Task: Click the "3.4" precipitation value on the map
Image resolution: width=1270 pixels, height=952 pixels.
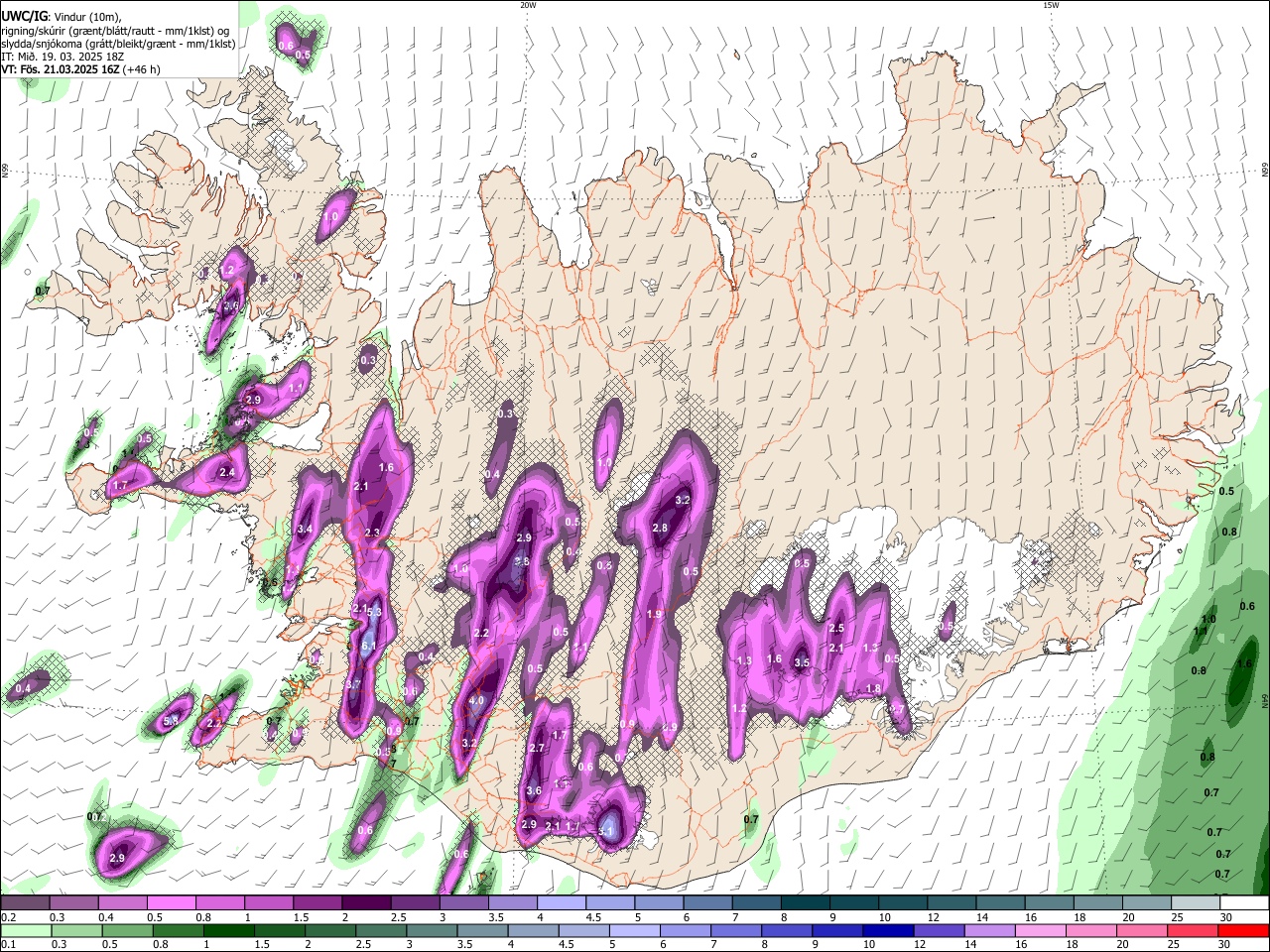Action: pos(305,530)
